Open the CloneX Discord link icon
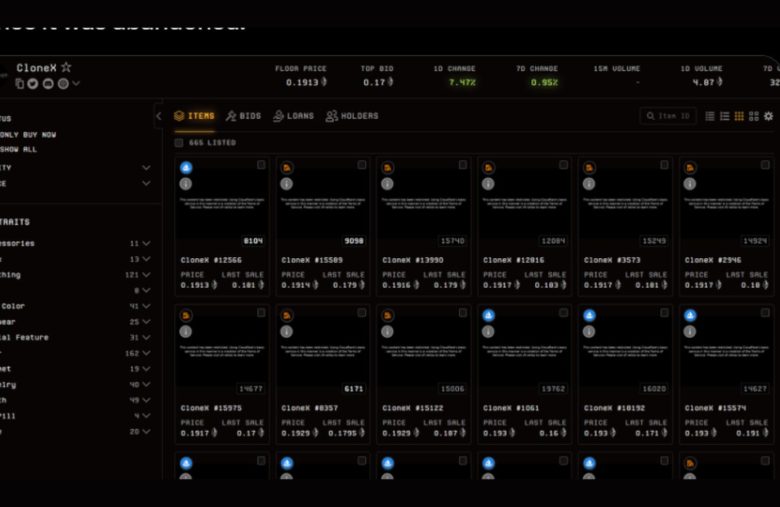The image size is (780, 507). (x=48, y=84)
